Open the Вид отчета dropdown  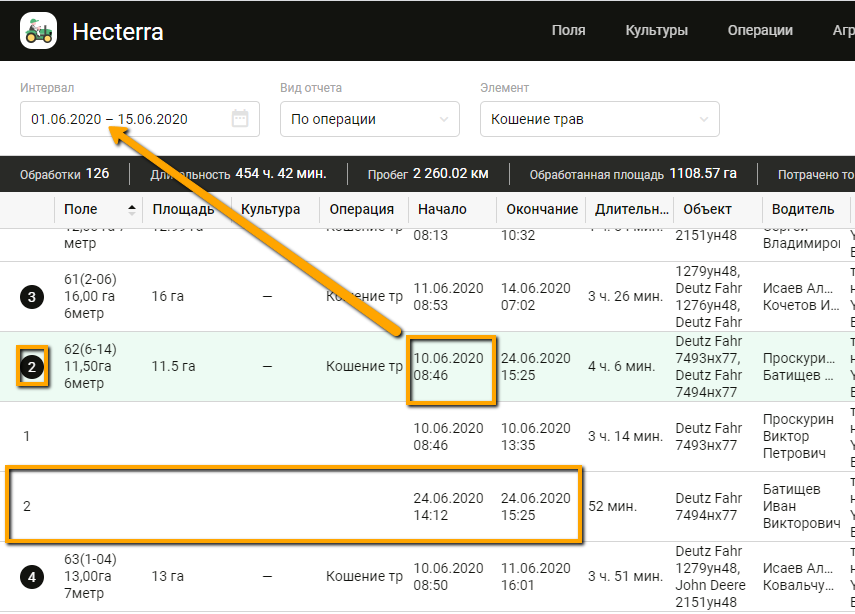pos(369,119)
